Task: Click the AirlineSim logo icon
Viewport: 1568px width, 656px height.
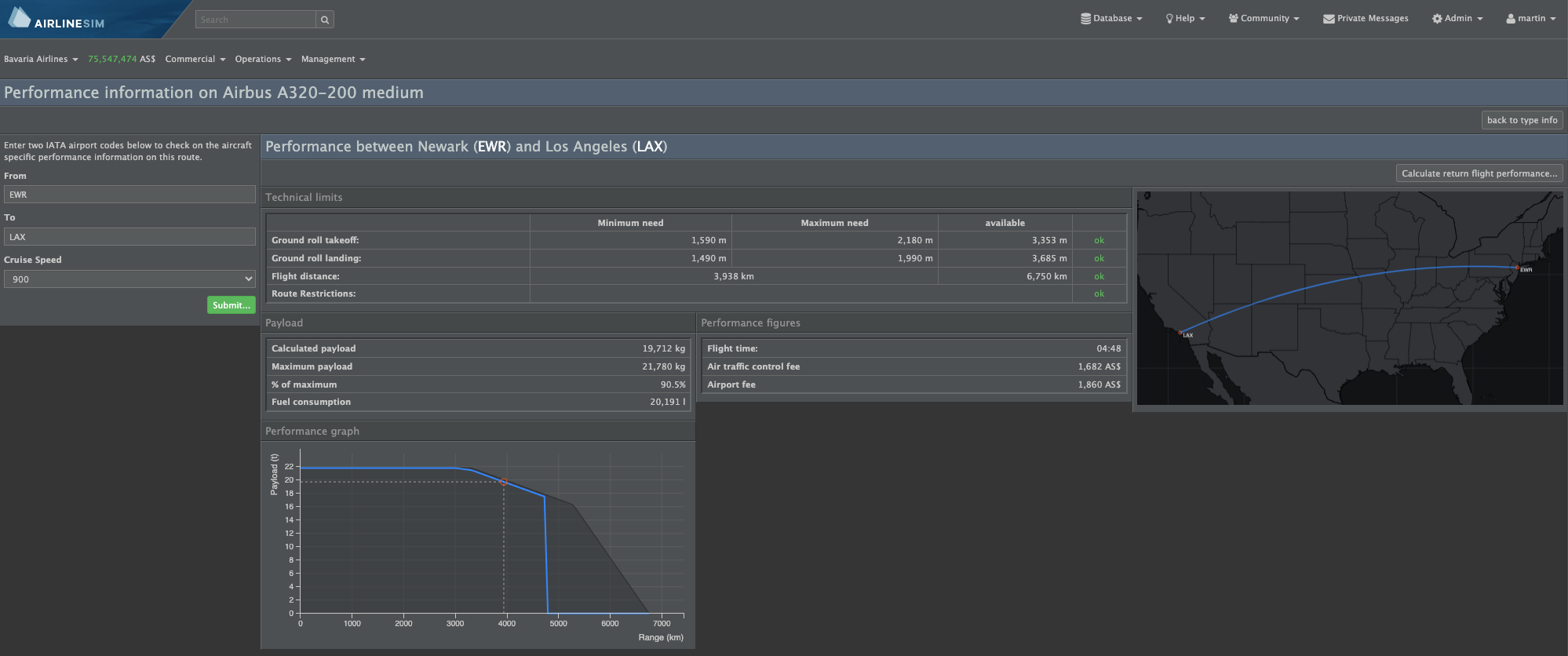Action: click(20, 17)
